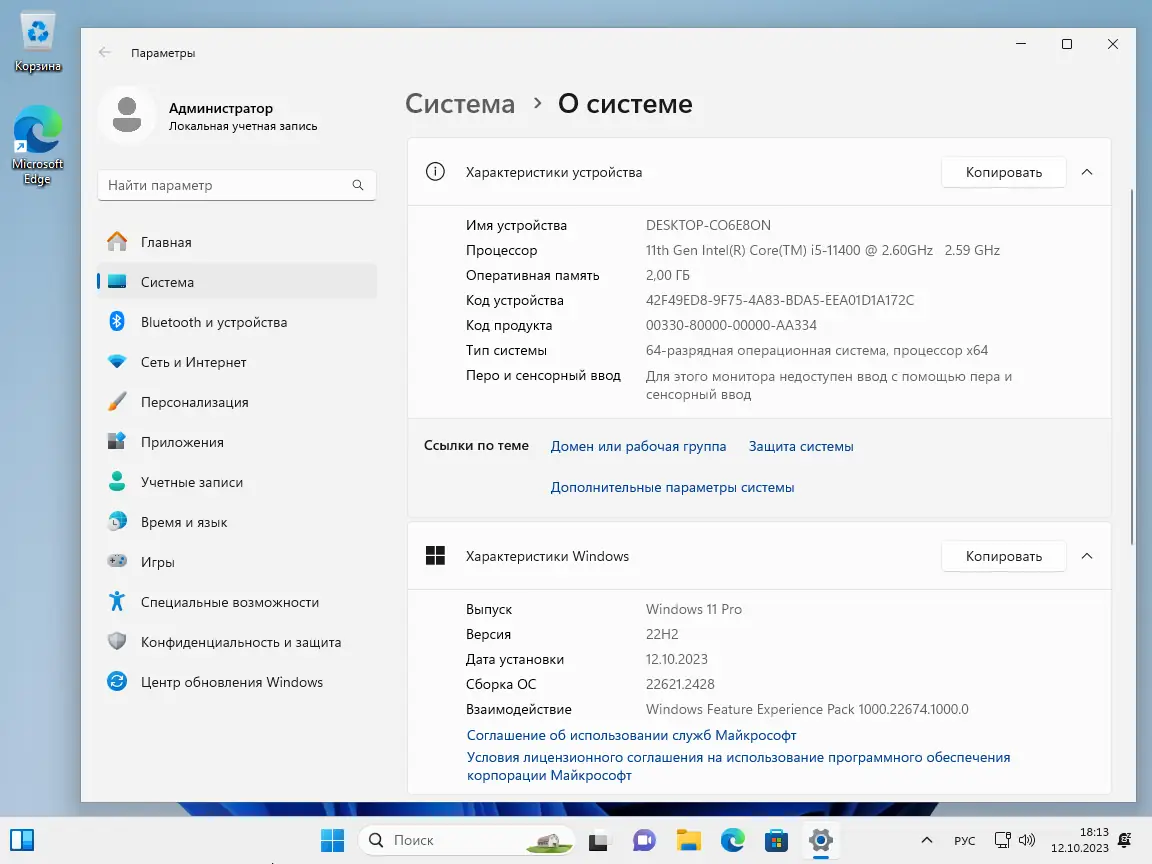Select Система in sidebar
This screenshot has width=1152, height=864.
pos(237,282)
